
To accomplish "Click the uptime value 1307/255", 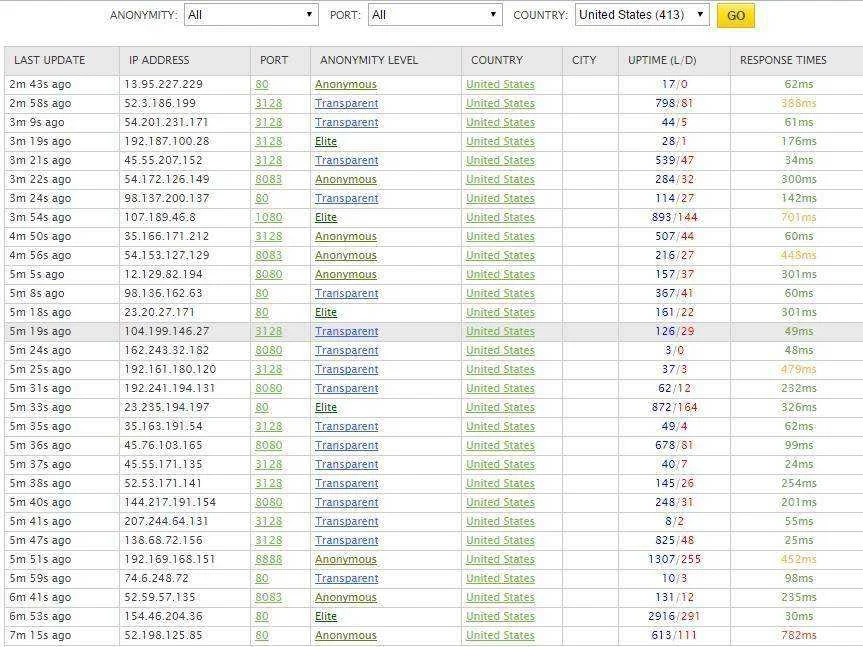I will point(675,559).
